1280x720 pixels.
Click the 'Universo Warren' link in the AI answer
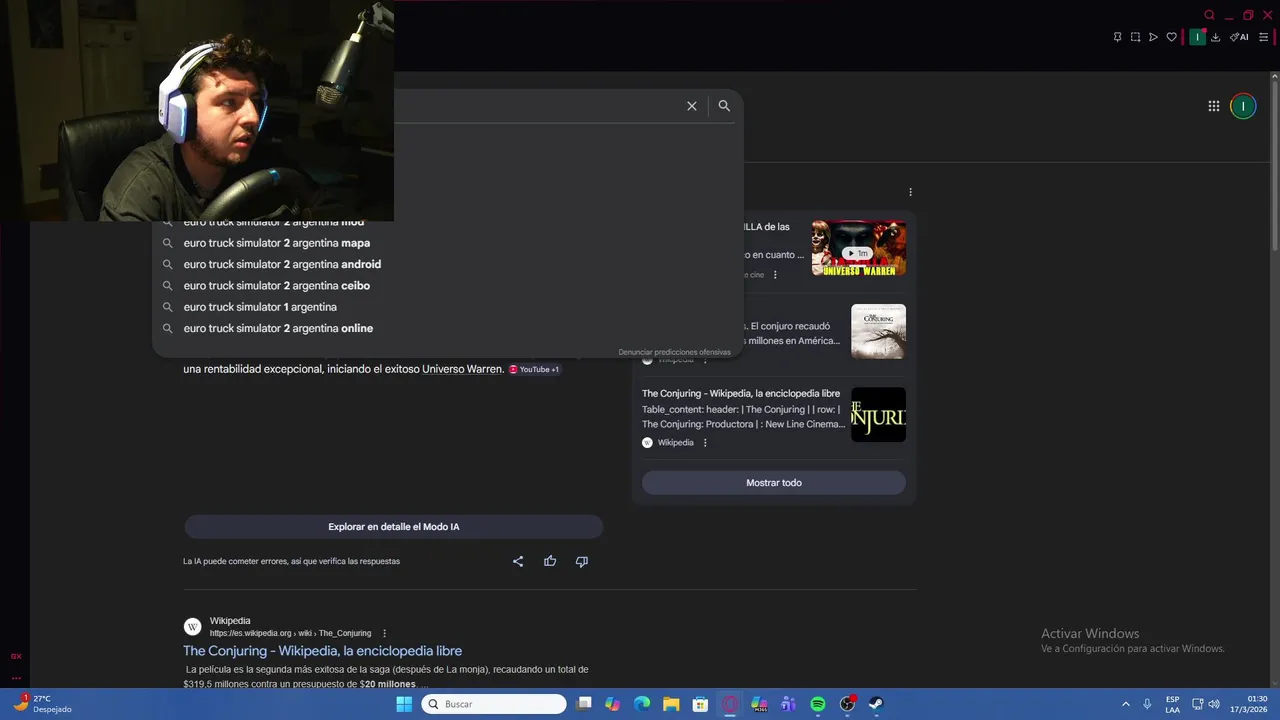coord(462,369)
